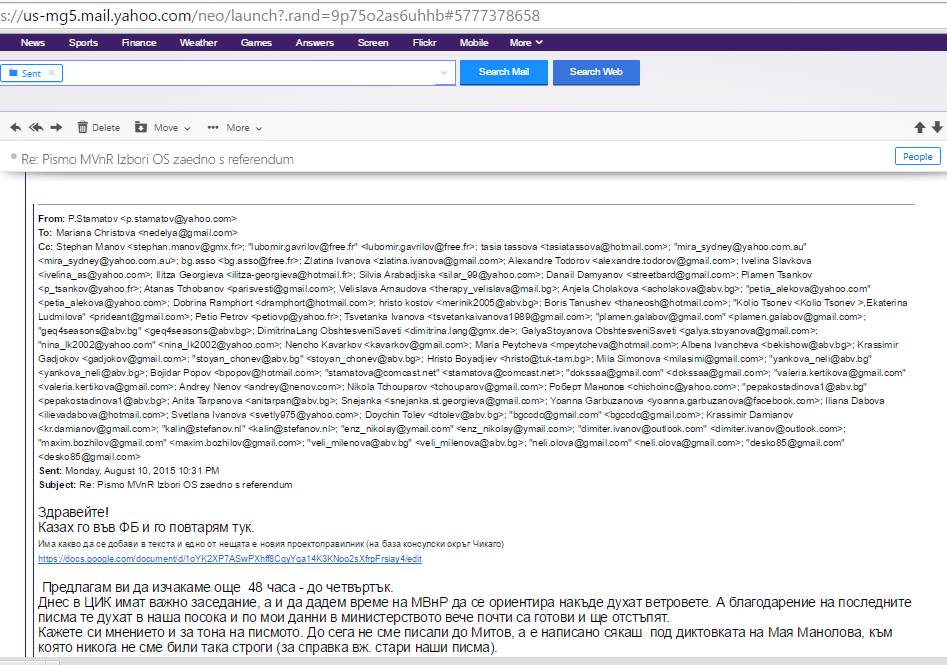This screenshot has height=665, width=947.
Task: Go to previous message with up arrow
Action: pyautogui.click(x=919, y=127)
